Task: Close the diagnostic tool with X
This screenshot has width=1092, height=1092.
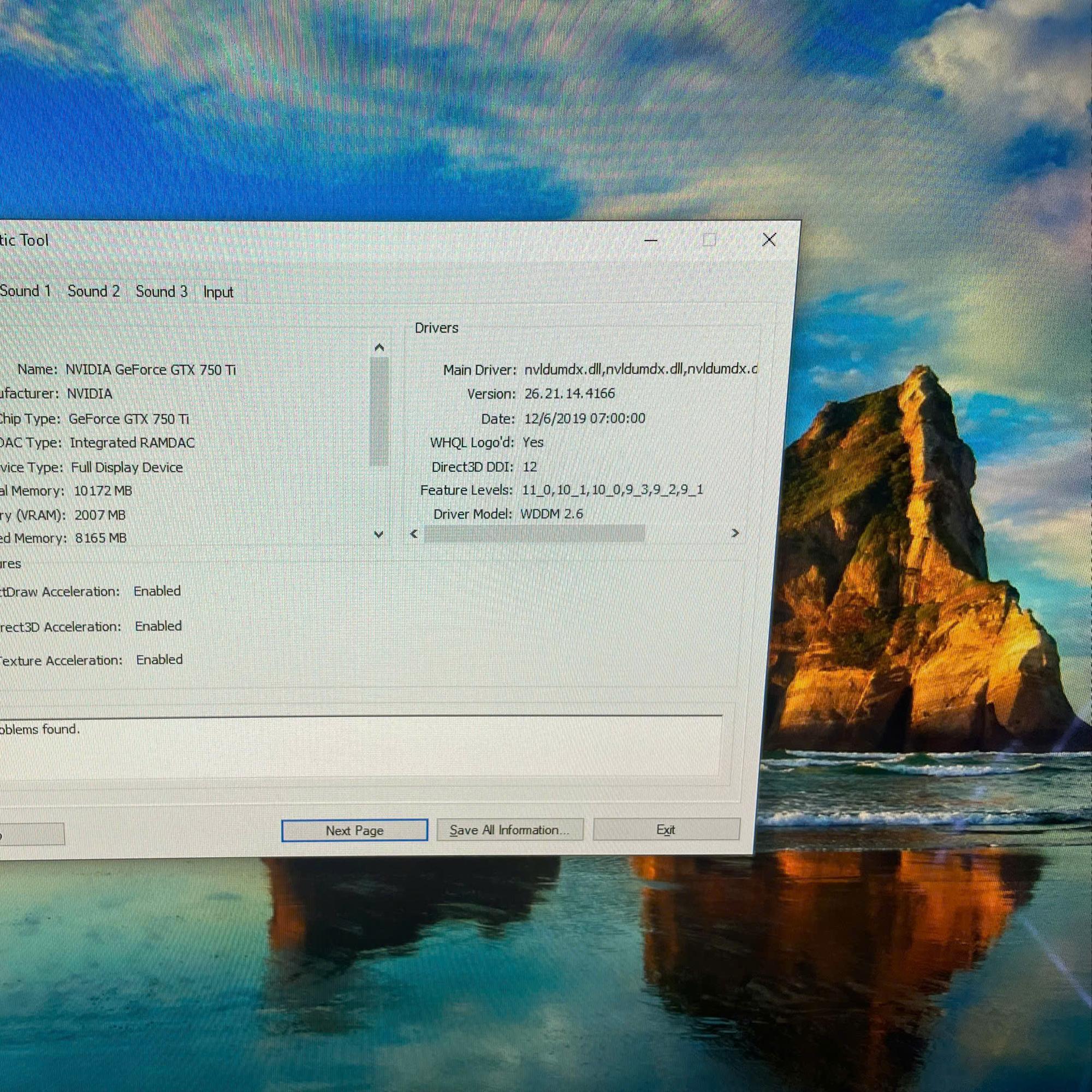Action: pos(769,240)
